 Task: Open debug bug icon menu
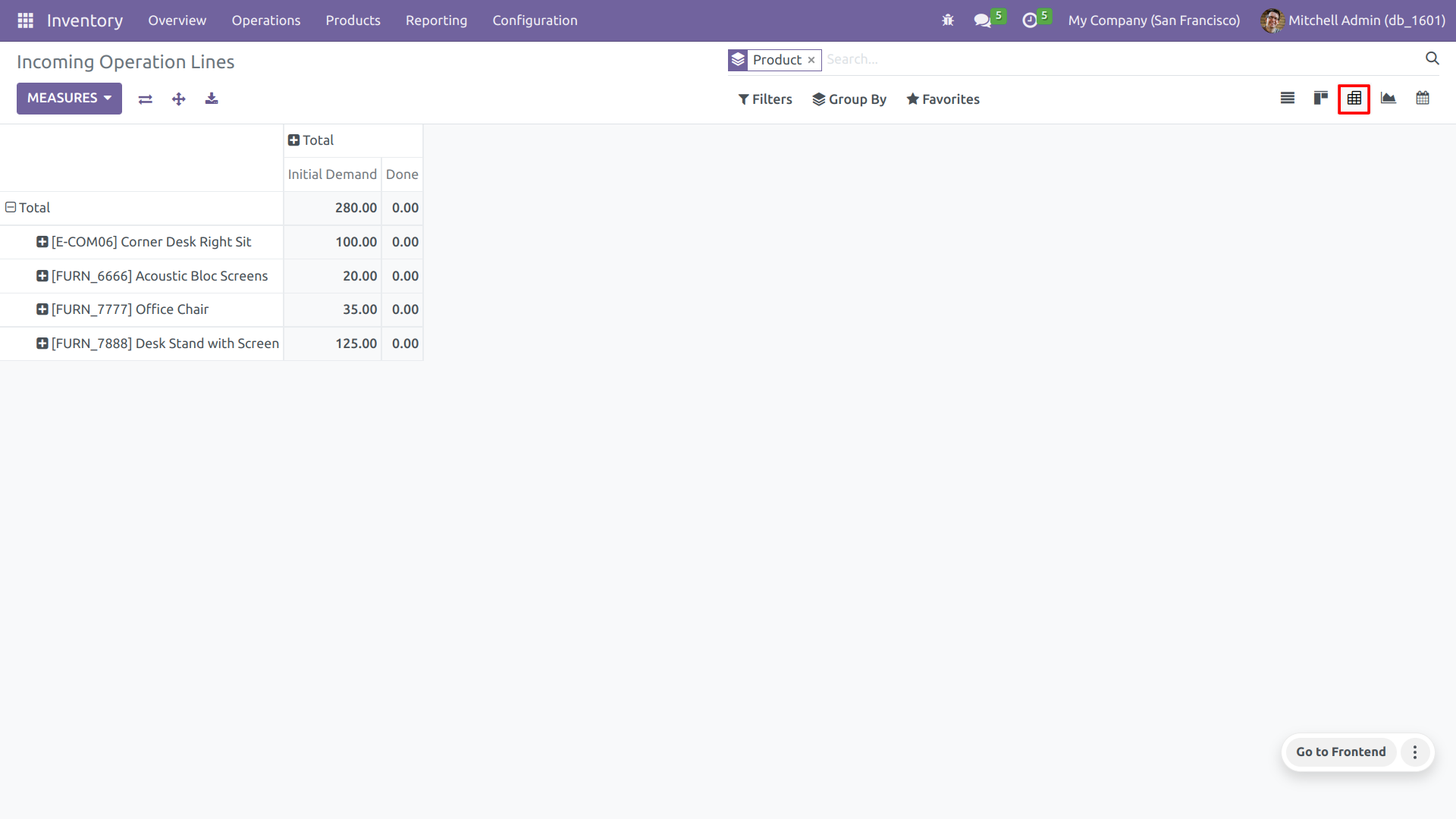[947, 20]
